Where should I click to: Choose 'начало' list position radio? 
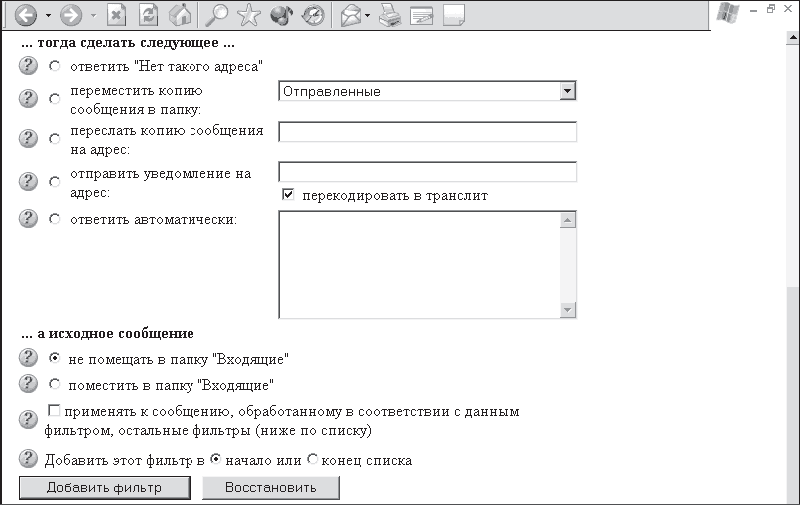point(216,459)
